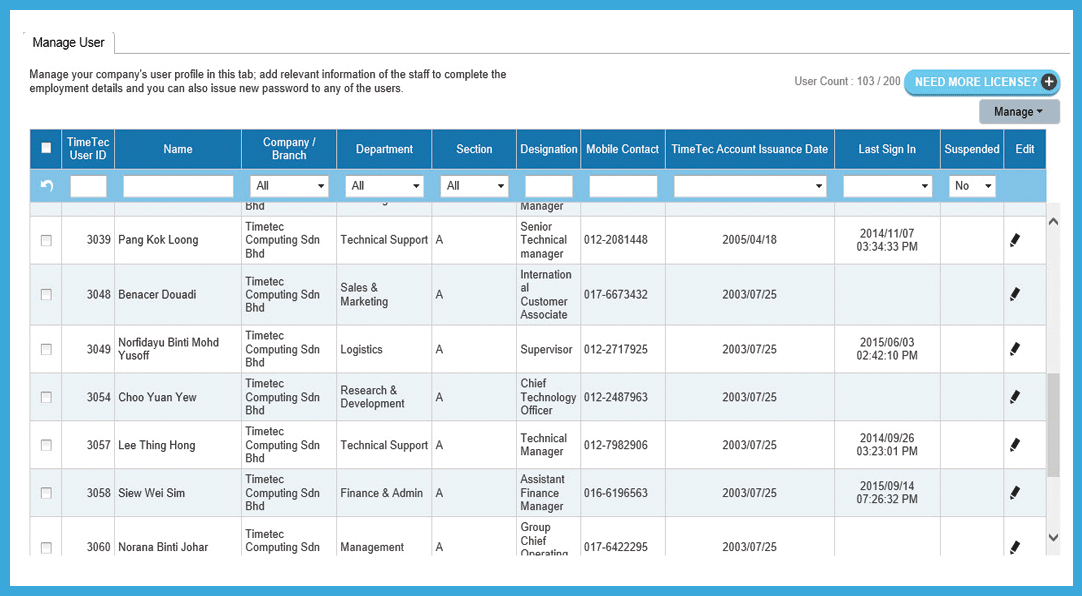Click plus icon on Need More License

pyautogui.click(x=1049, y=82)
